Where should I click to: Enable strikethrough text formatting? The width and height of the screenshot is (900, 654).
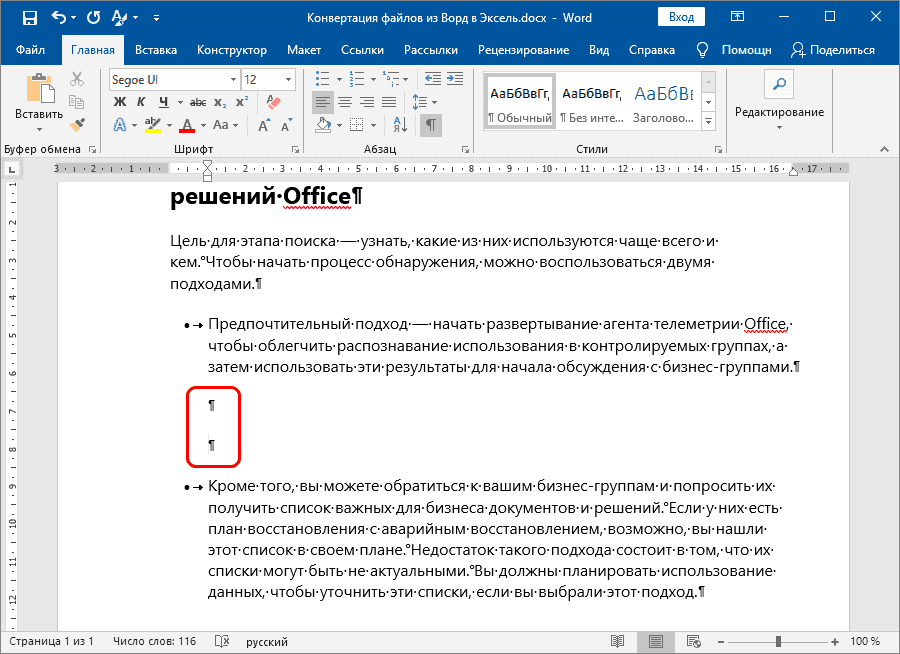coord(198,102)
